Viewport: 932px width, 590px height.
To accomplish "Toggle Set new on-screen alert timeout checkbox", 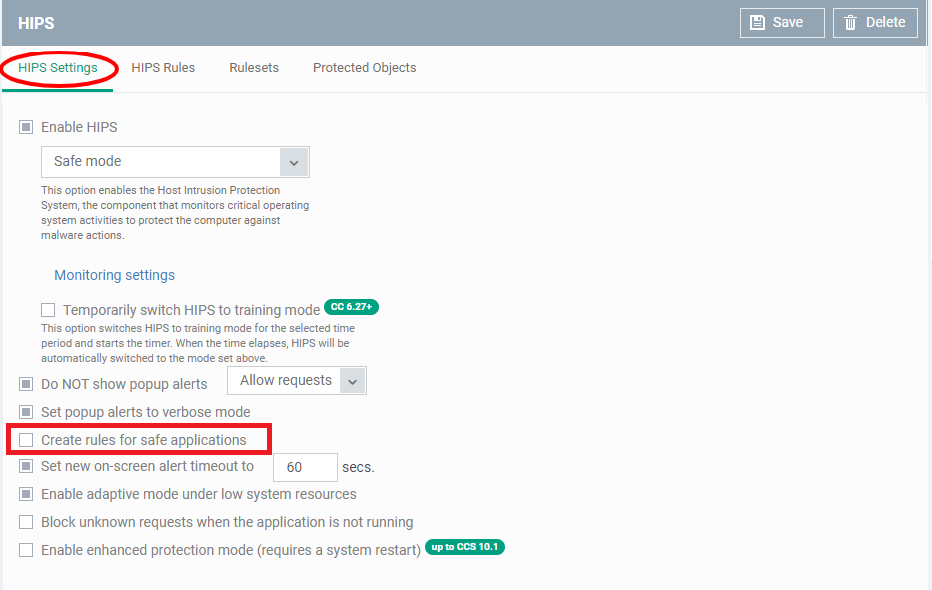I will 27,466.
